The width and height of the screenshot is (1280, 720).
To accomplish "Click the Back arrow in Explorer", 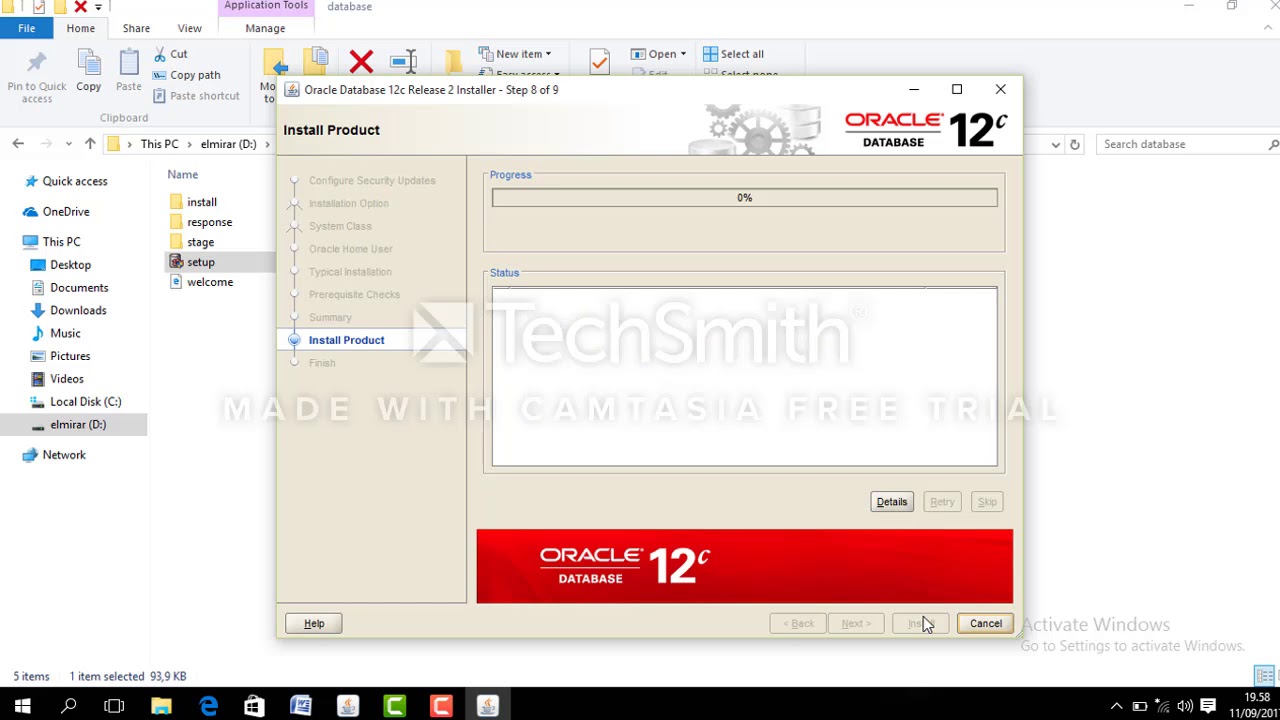I will (x=18, y=144).
